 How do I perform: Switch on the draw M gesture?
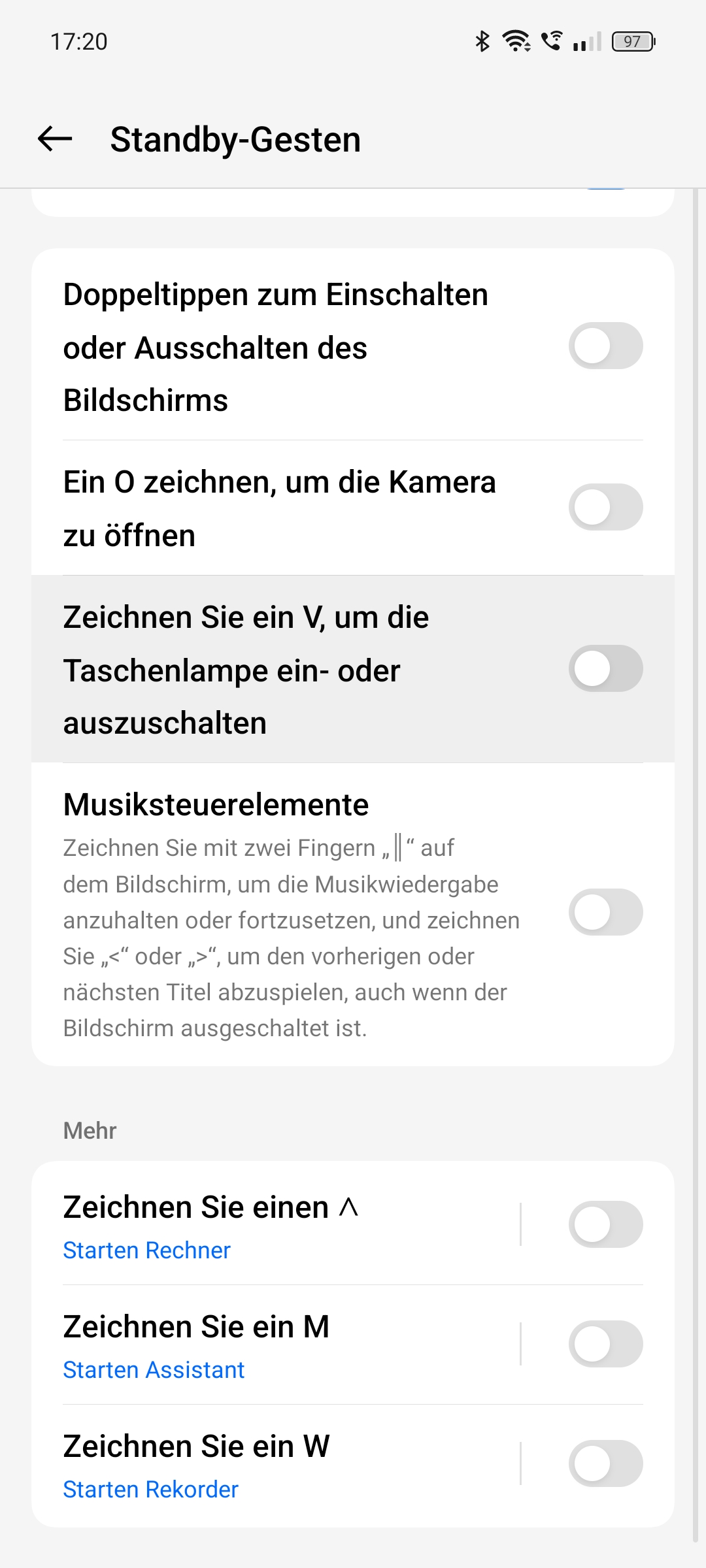[x=605, y=1344]
